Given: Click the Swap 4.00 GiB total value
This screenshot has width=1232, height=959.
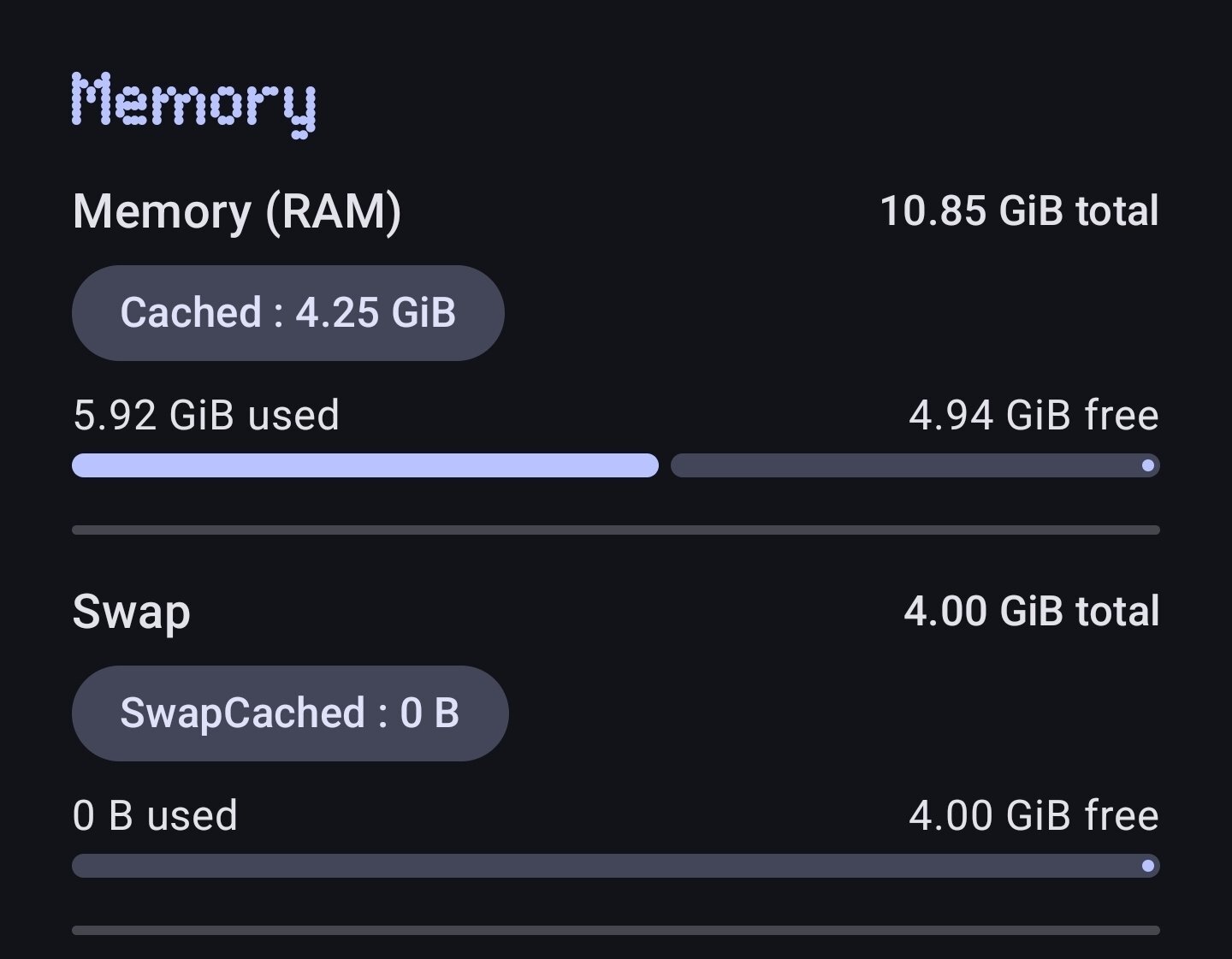Looking at the screenshot, I should (x=1031, y=612).
